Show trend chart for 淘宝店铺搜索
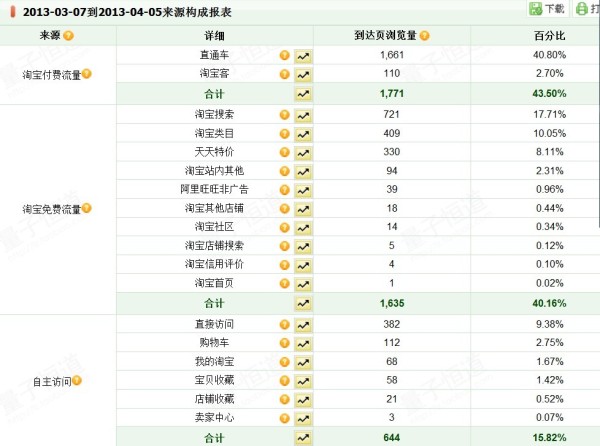Viewport: 600px width, 446px height. click(303, 246)
